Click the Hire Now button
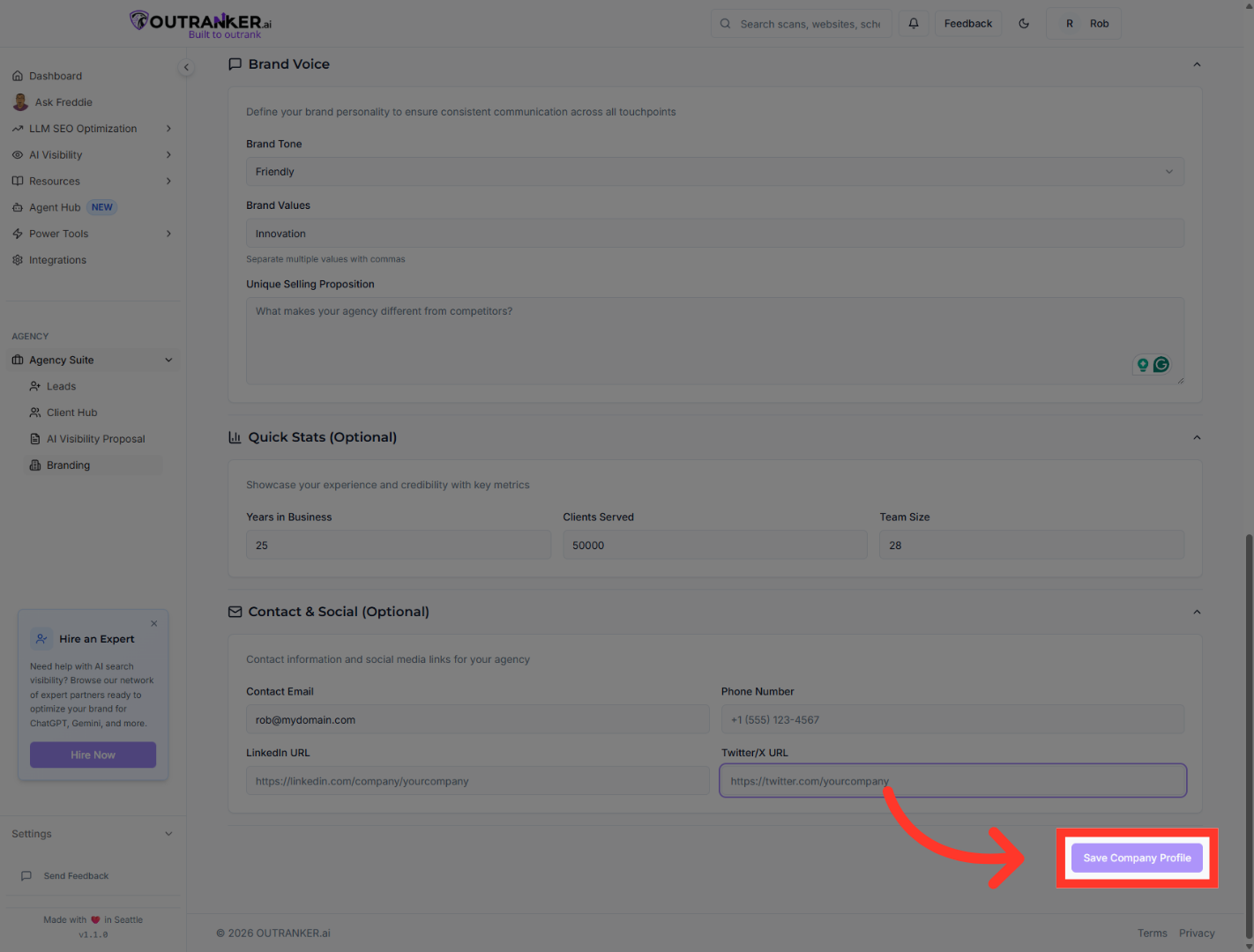Viewport: 1254px width, 952px height. (93, 755)
